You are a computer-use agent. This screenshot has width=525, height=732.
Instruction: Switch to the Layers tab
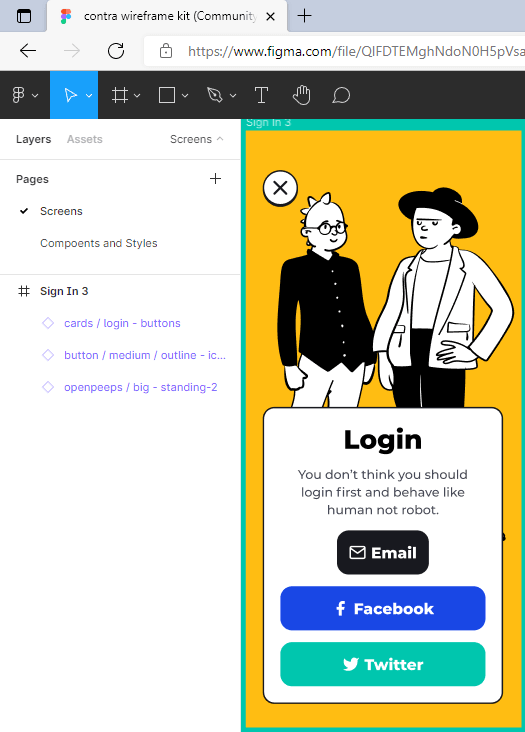[33, 139]
